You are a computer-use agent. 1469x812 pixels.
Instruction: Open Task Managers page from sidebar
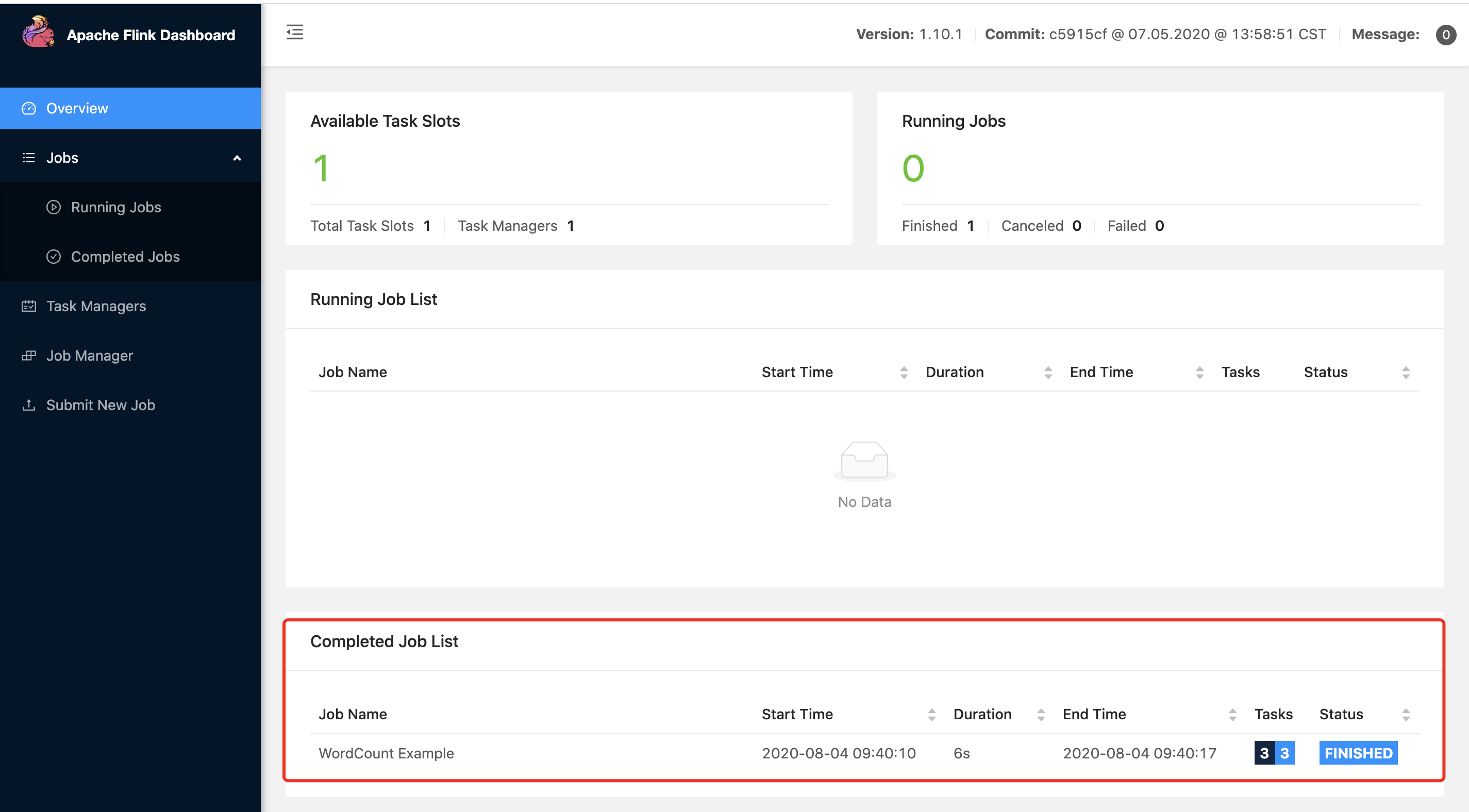click(x=96, y=306)
